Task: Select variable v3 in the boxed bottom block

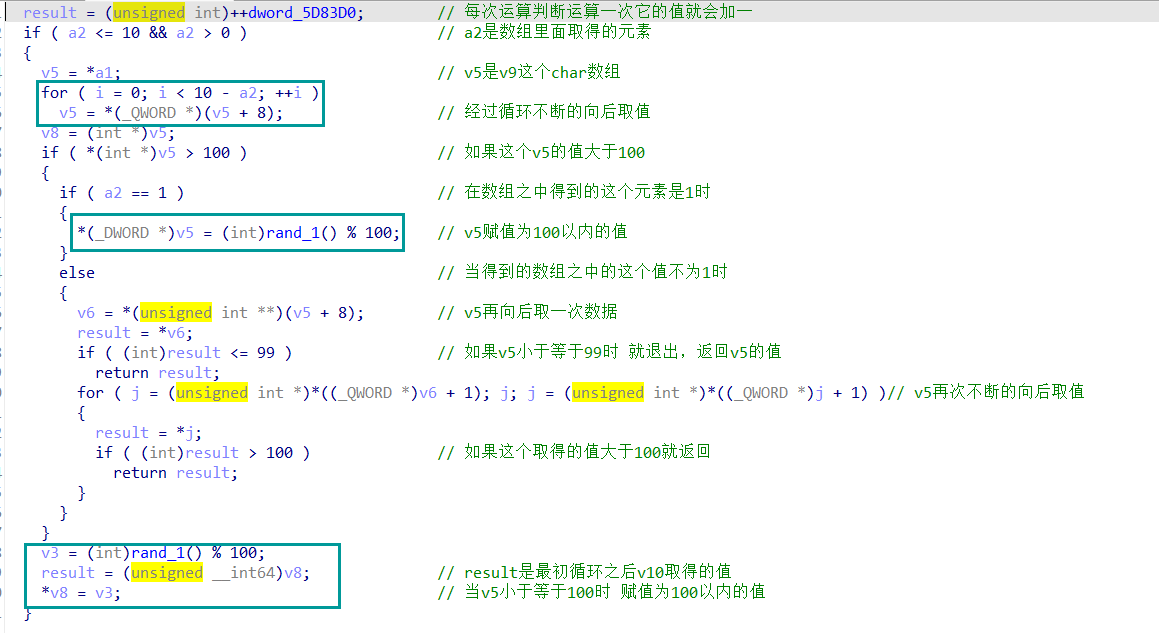Action: pyautogui.click(x=47, y=552)
